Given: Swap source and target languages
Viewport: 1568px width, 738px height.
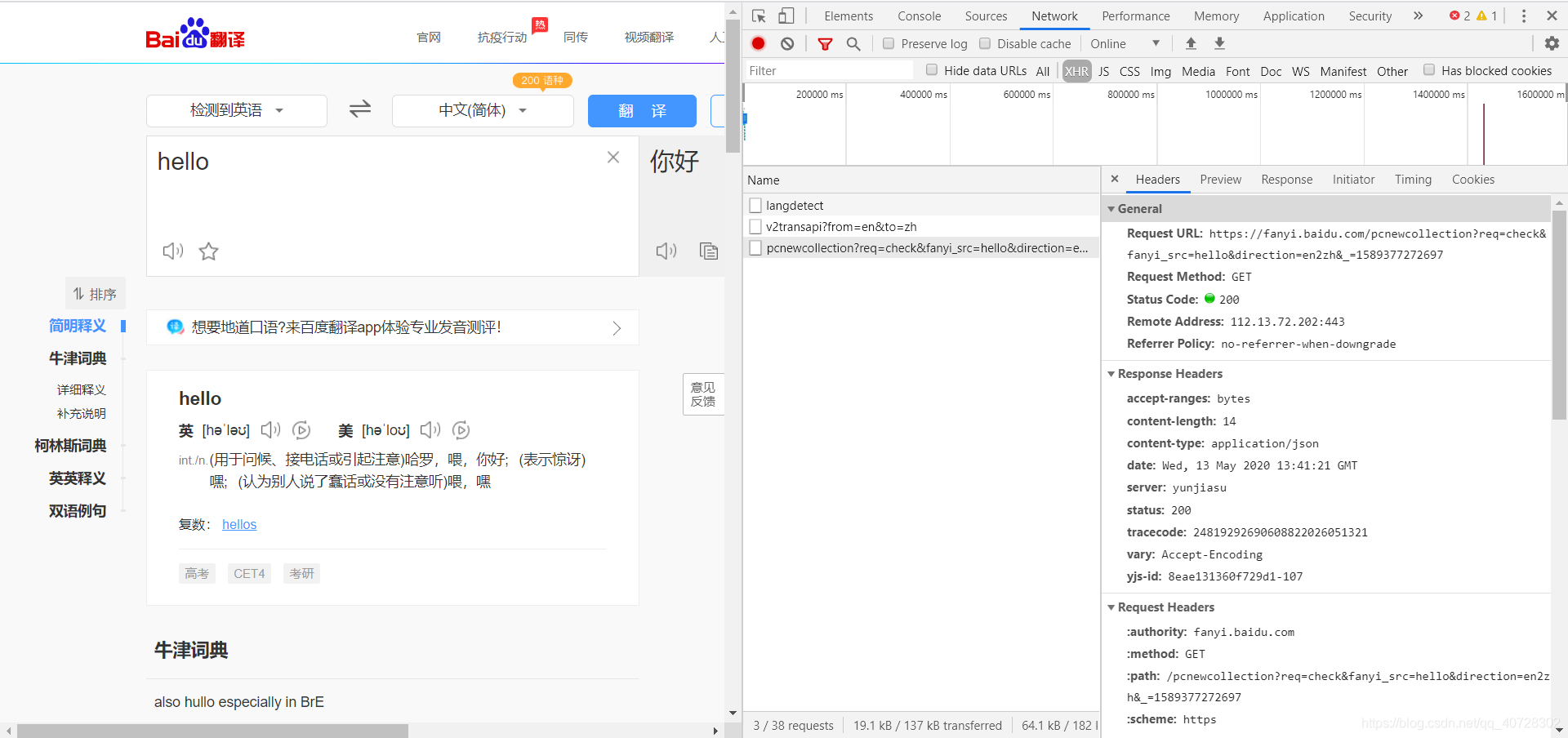Looking at the screenshot, I should pos(360,109).
